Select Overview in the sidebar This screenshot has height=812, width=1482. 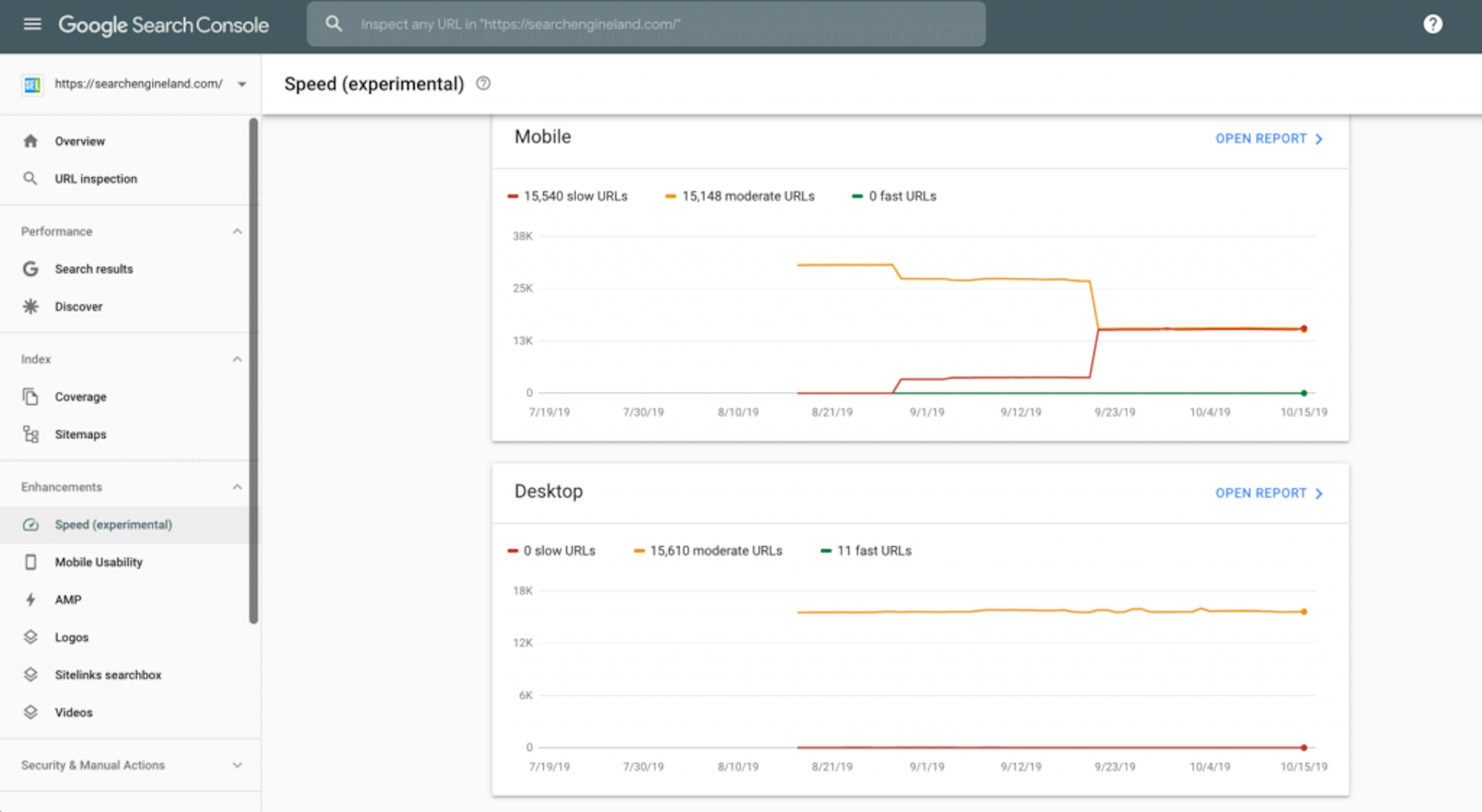pos(80,141)
